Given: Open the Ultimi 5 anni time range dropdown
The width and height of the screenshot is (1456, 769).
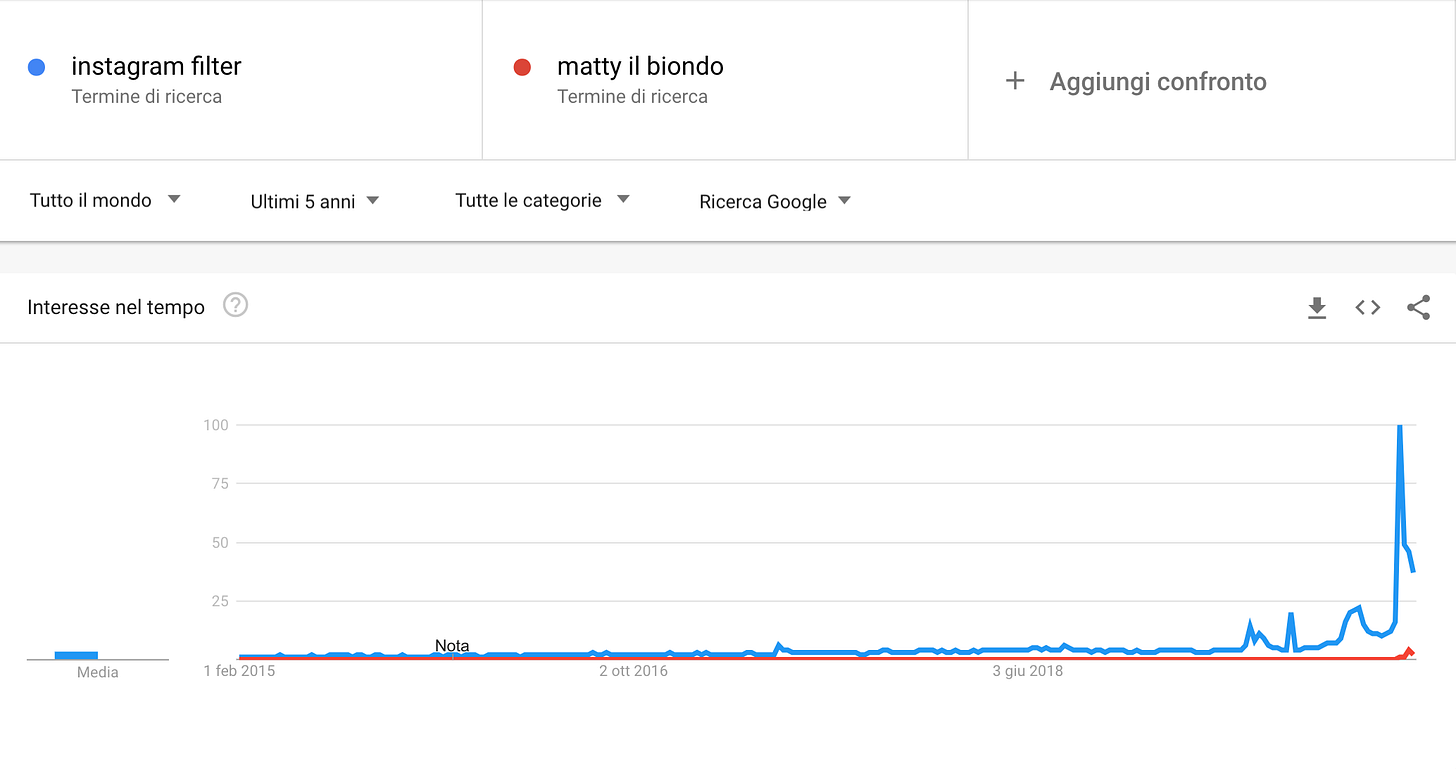Looking at the screenshot, I should pyautogui.click(x=315, y=201).
